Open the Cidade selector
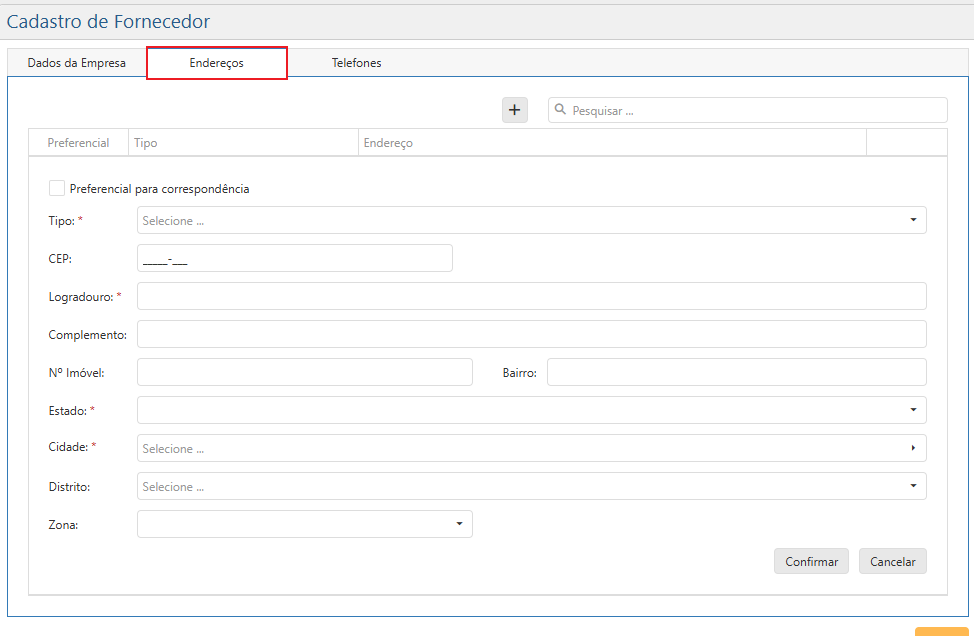This screenshot has width=974, height=636. (531, 448)
